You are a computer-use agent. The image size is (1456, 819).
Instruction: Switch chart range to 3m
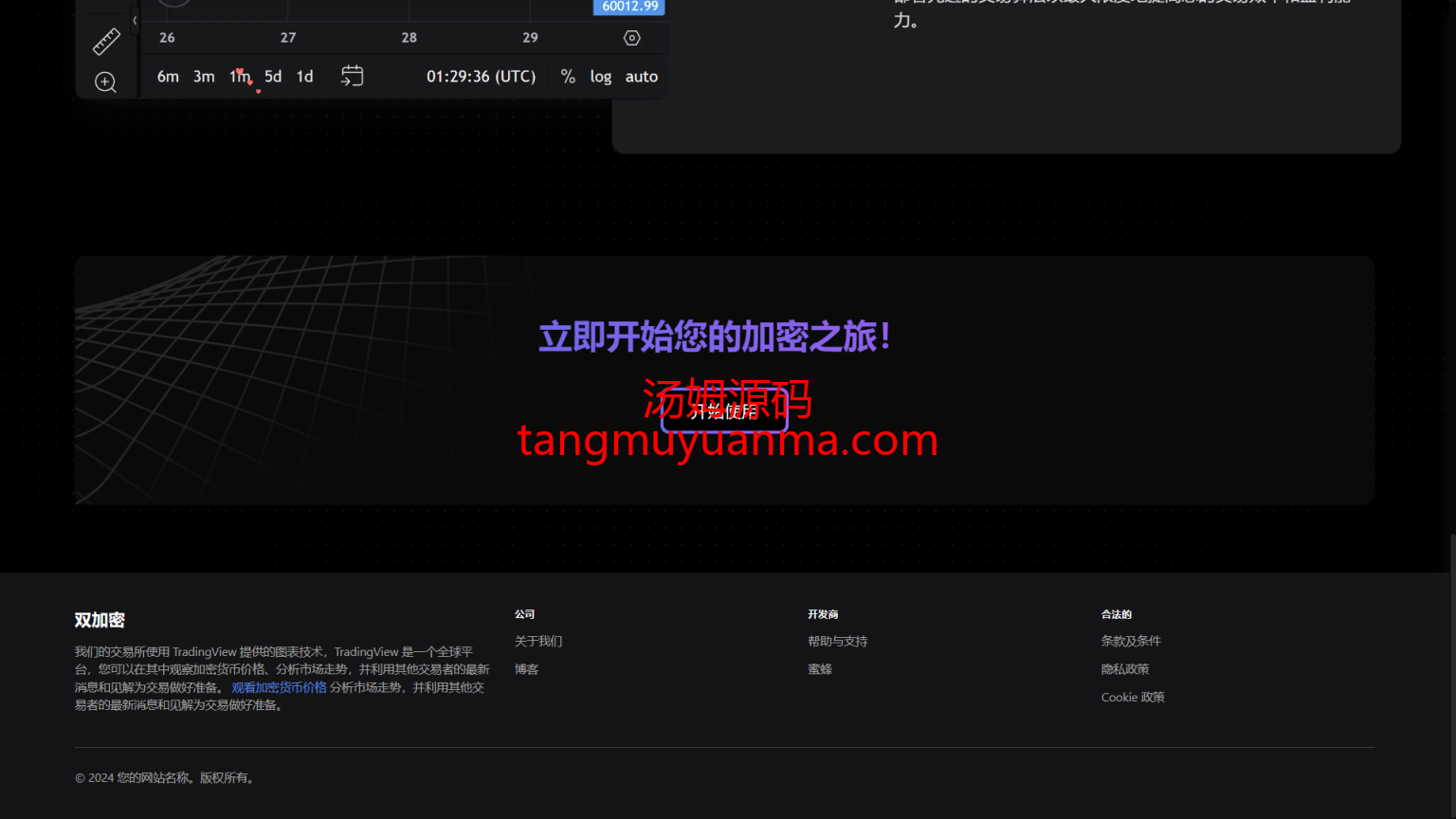(x=204, y=77)
